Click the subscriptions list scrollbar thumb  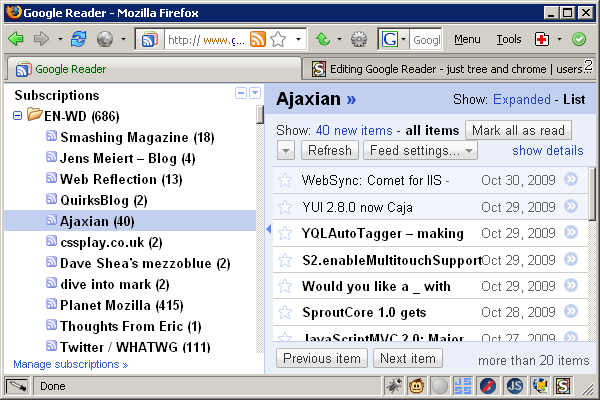pos(260,115)
